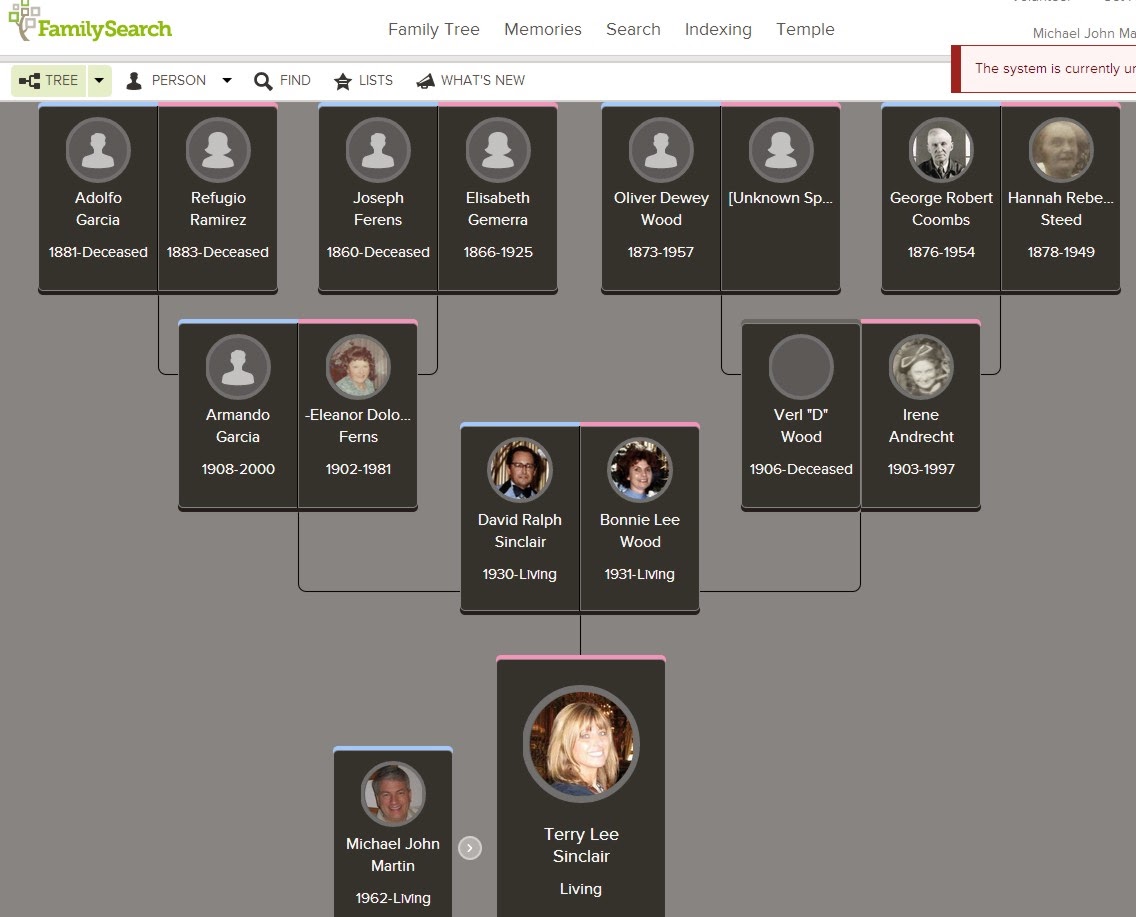Click the dates 1876-1954

940,252
